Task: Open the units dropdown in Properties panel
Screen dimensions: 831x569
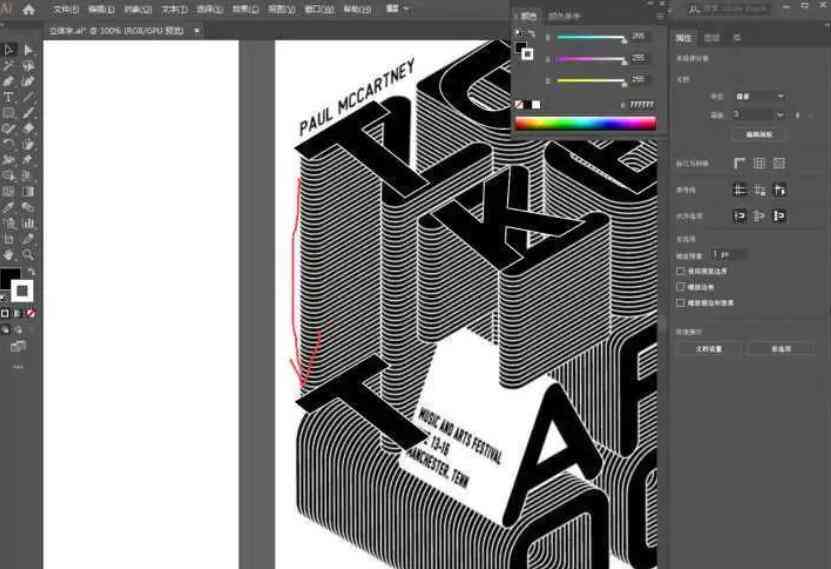Action: pos(758,96)
